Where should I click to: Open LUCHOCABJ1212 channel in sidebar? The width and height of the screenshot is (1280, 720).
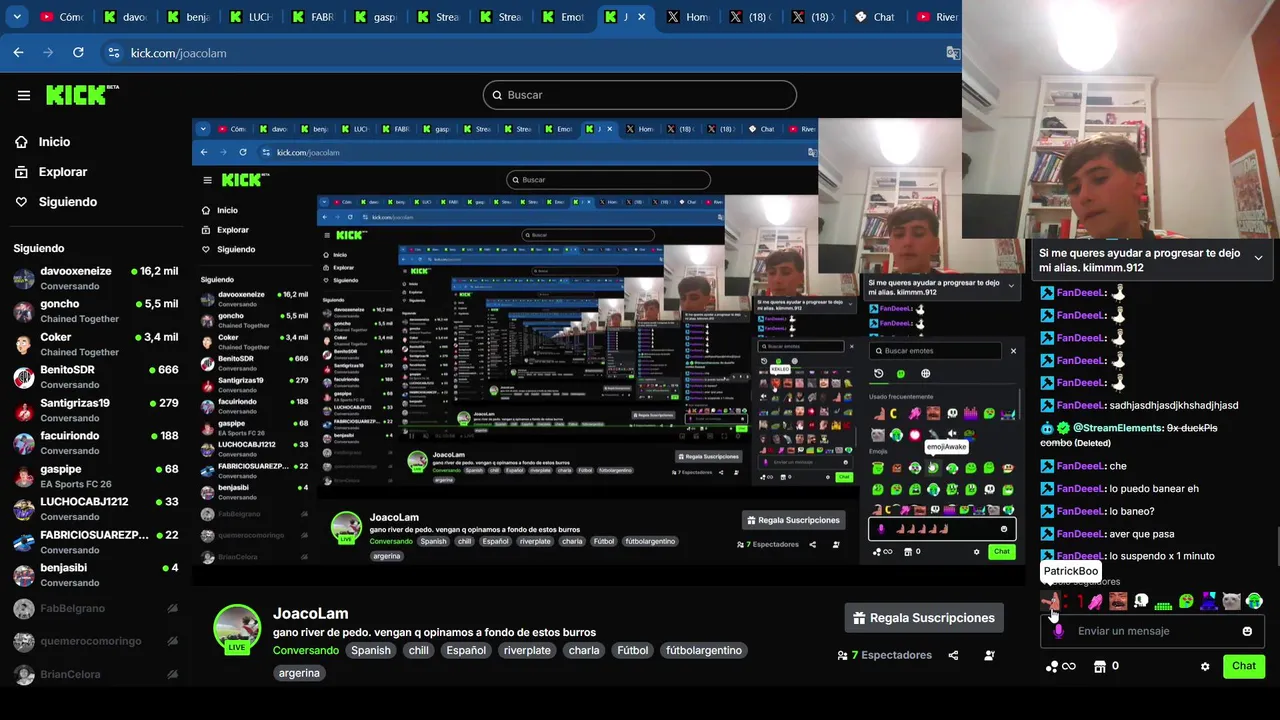click(95, 509)
